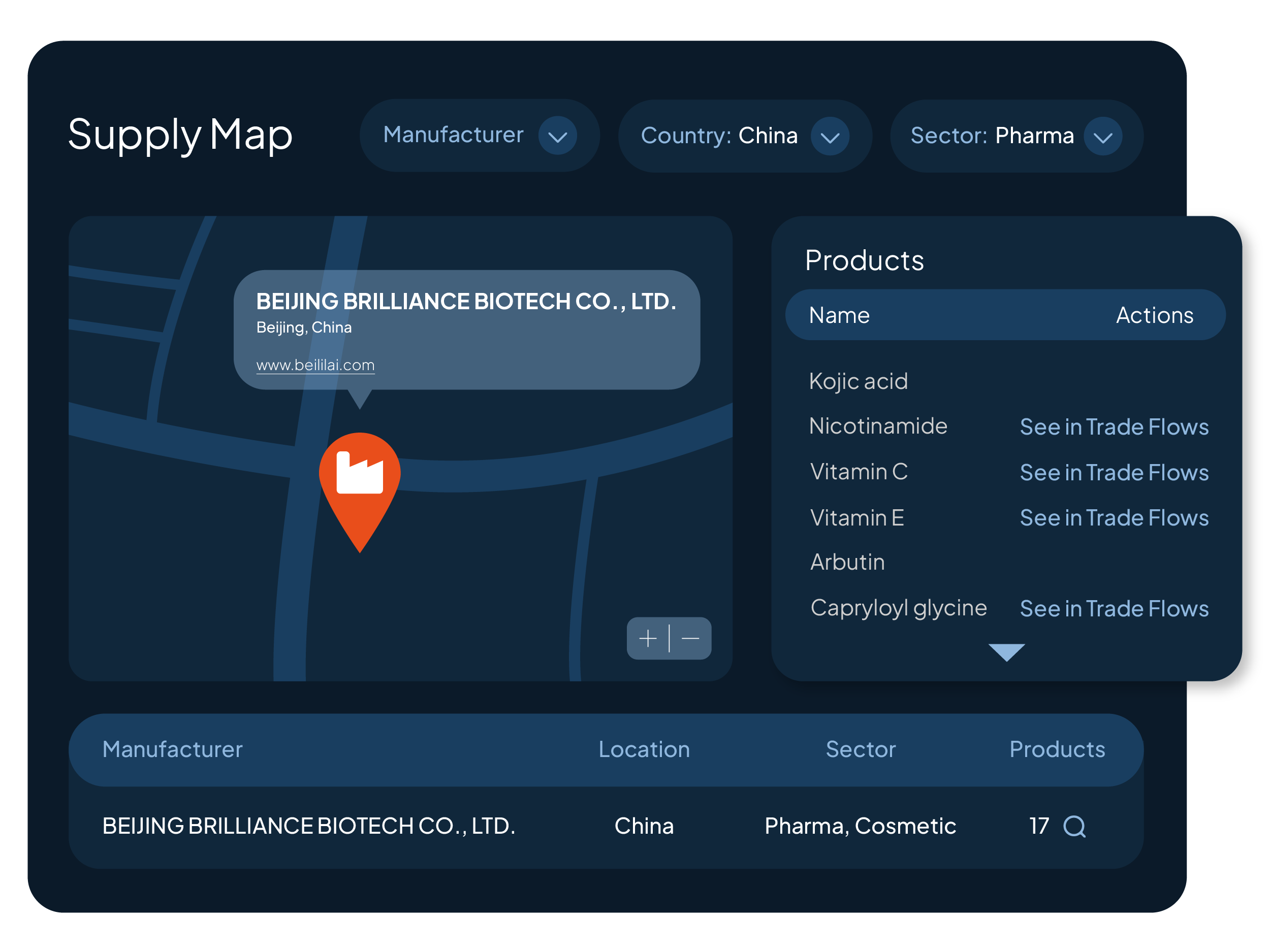Select the Beijing Brilliance Biotech table row
Image resolution: width=1270 pixels, height=952 pixels.
308,826
